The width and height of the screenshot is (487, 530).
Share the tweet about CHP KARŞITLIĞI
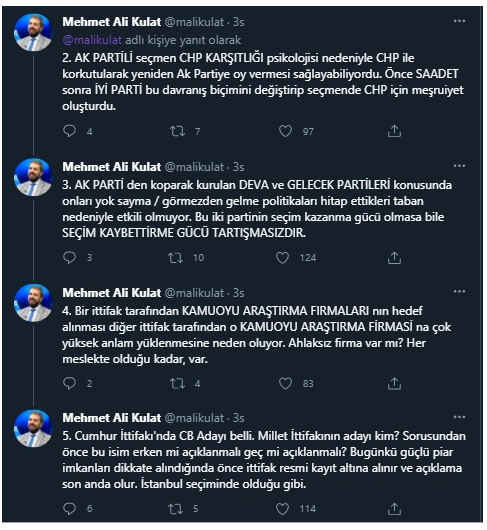[x=394, y=131]
